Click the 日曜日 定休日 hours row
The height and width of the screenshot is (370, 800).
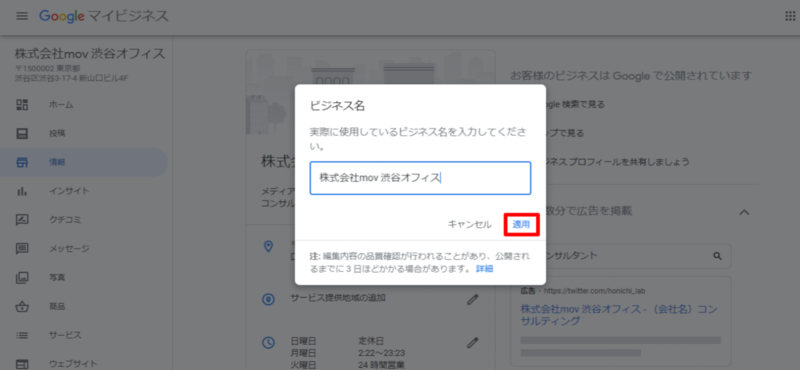[x=337, y=340]
